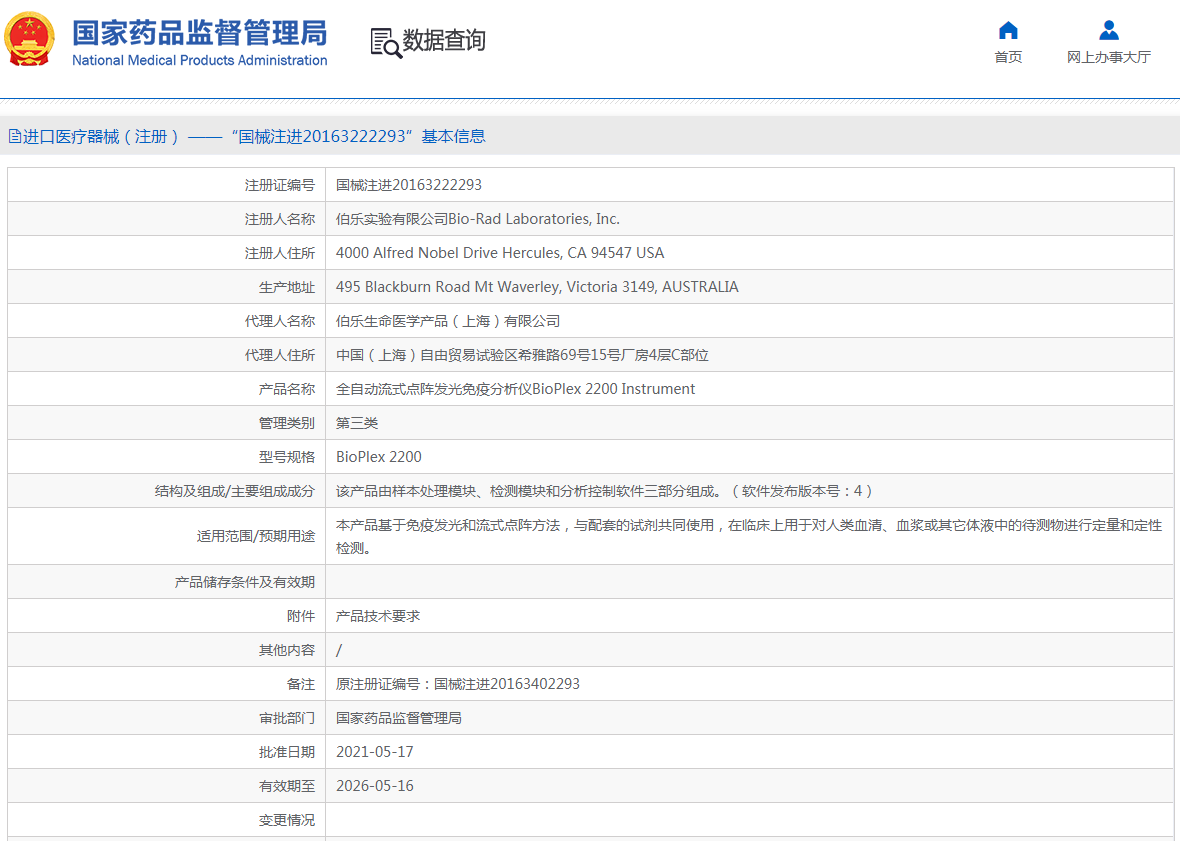Viewport: 1180px width, 841px height.
Task: Select the 495 Blackburn Road production address
Action: click(x=537, y=287)
